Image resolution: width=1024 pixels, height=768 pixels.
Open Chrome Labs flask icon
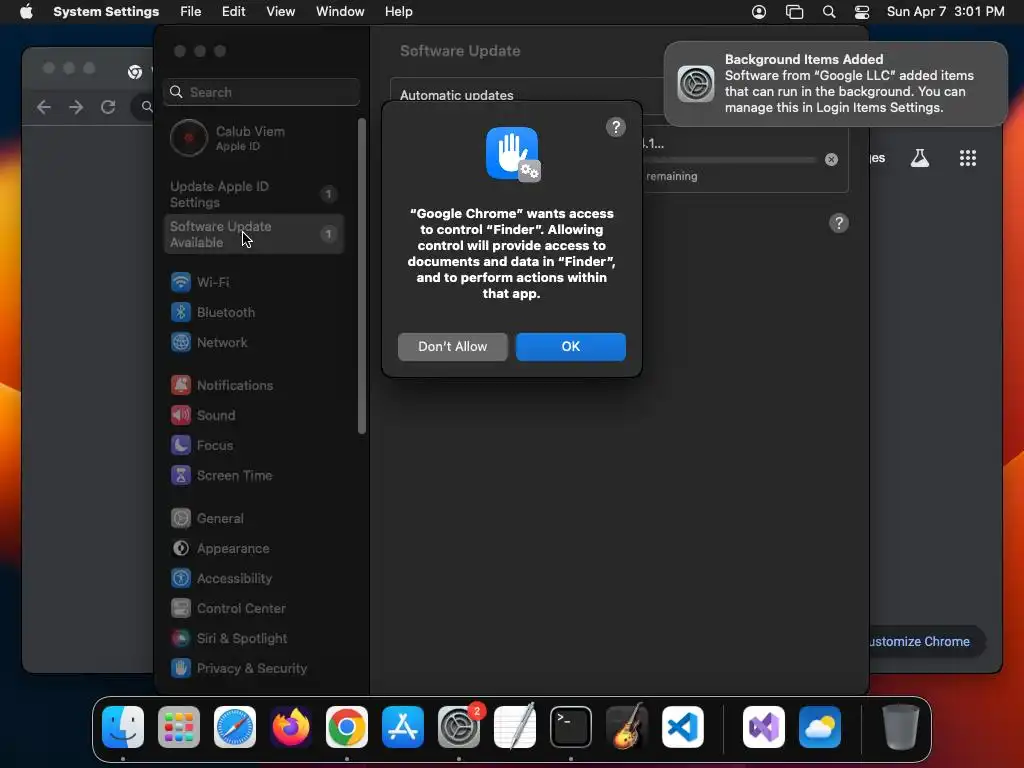point(920,158)
